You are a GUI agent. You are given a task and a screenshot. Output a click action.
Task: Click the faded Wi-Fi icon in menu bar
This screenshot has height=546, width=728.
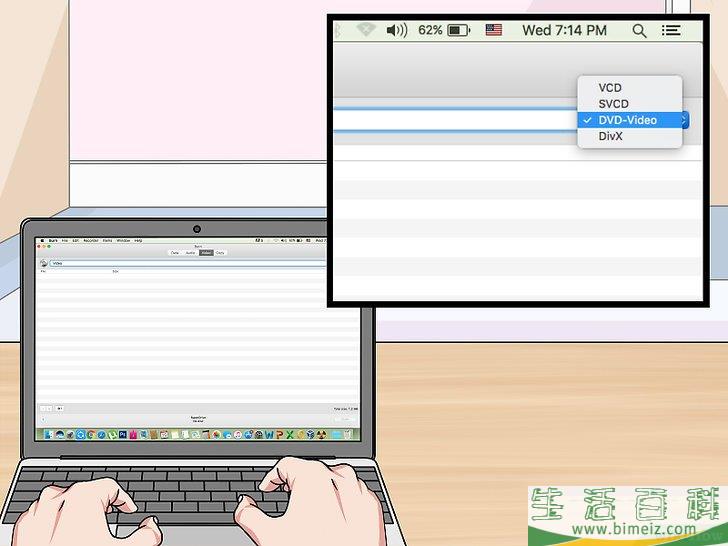(366, 30)
